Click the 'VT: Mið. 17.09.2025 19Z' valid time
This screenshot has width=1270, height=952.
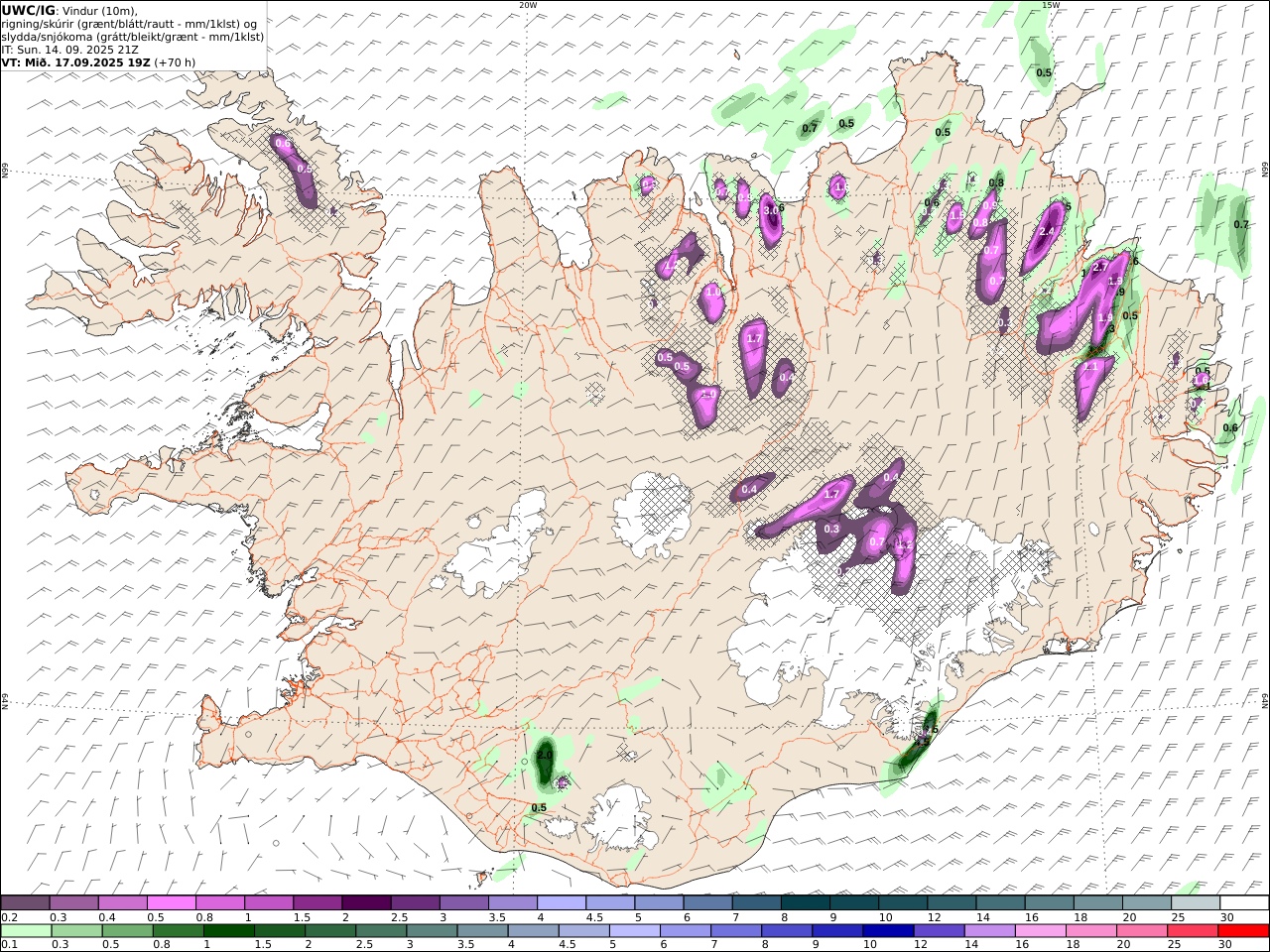[x=76, y=61]
